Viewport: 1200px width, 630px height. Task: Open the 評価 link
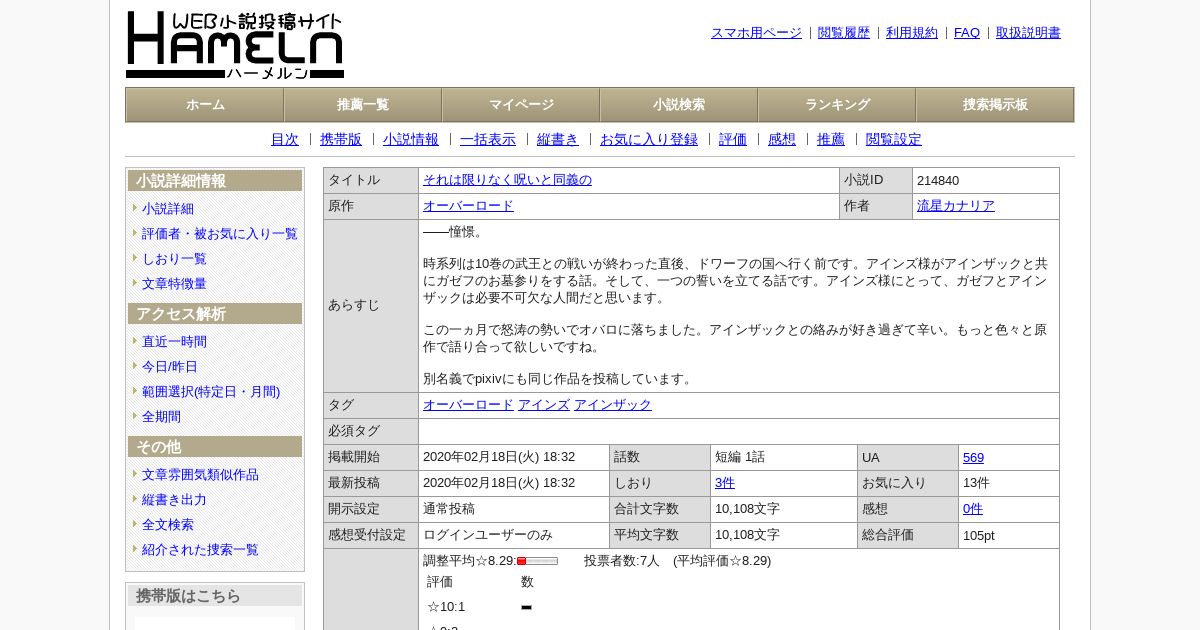point(733,140)
